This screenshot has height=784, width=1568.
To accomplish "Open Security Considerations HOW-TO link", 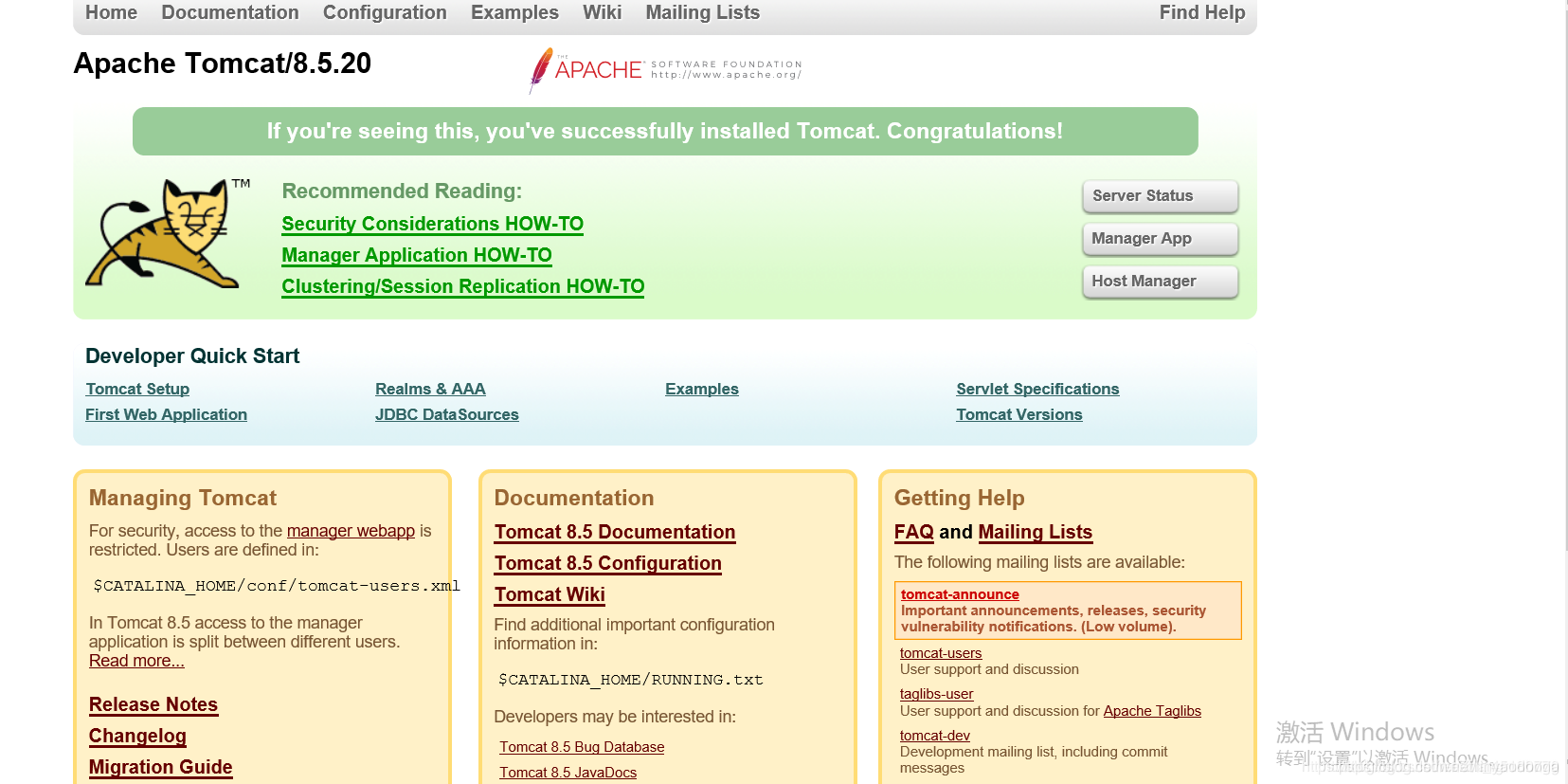I will (433, 224).
